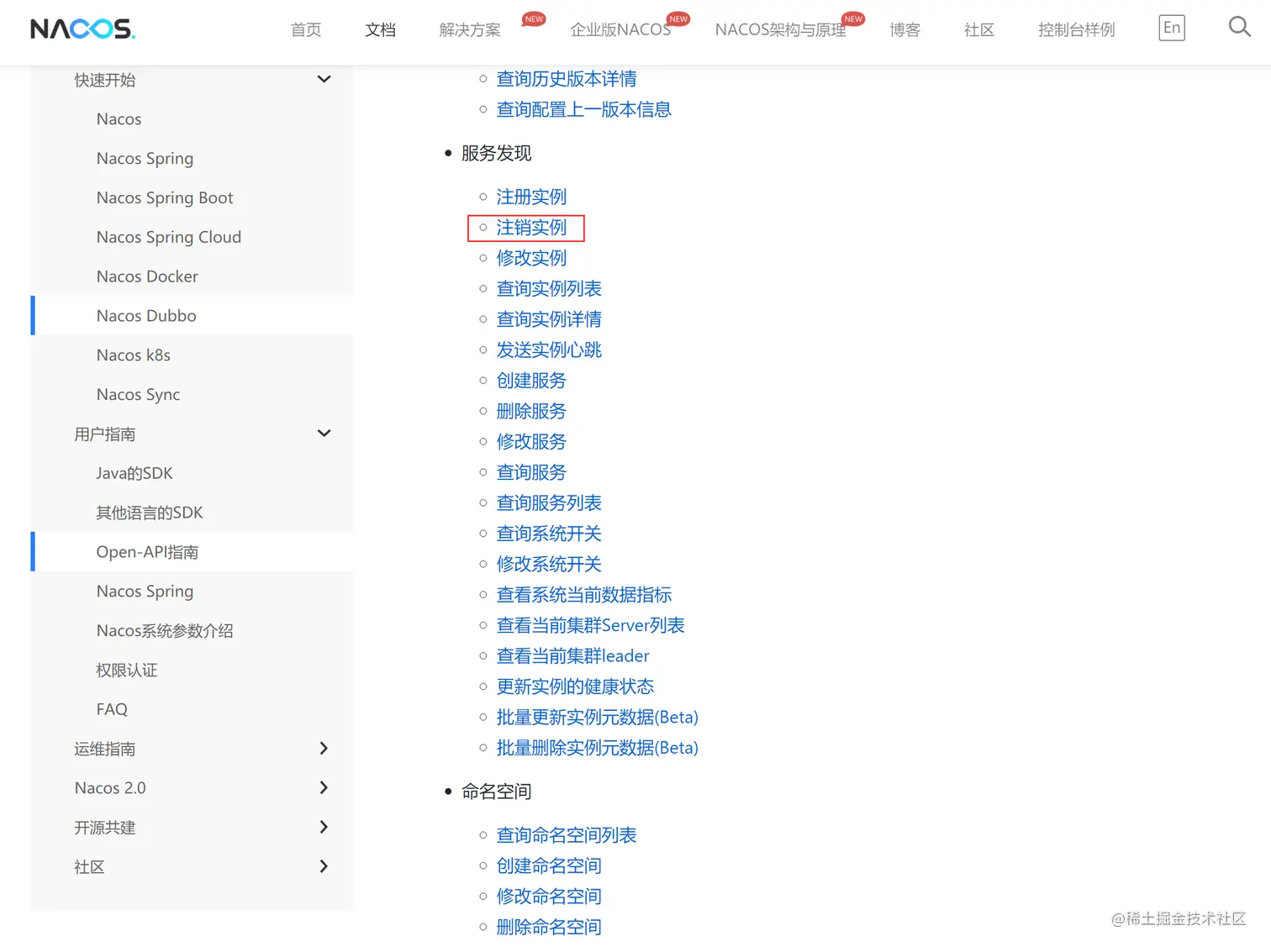Open the 创建命名空间 link
Screen dimensions: 1271x952
549,865
